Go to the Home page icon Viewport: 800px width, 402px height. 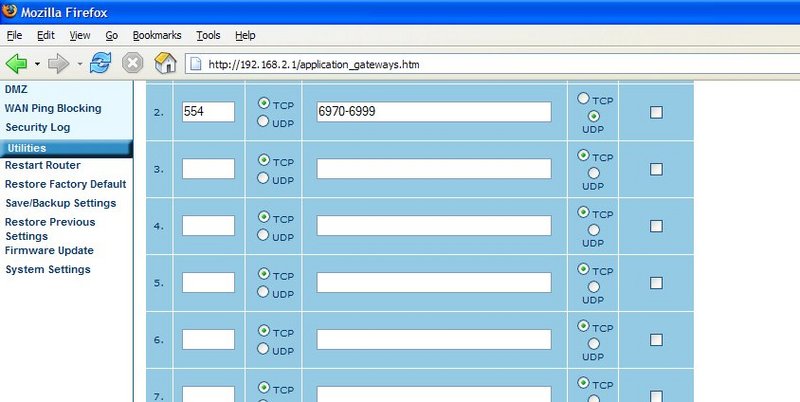click(x=165, y=64)
